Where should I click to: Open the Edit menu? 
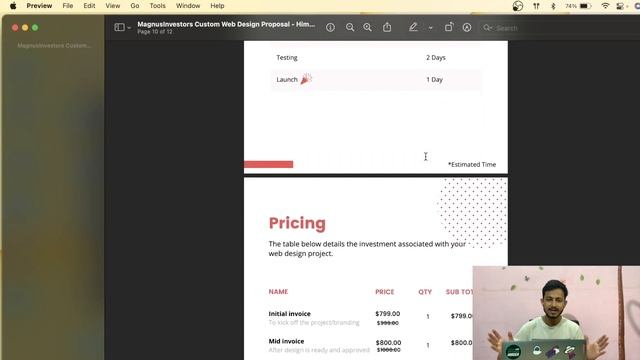(x=89, y=6)
